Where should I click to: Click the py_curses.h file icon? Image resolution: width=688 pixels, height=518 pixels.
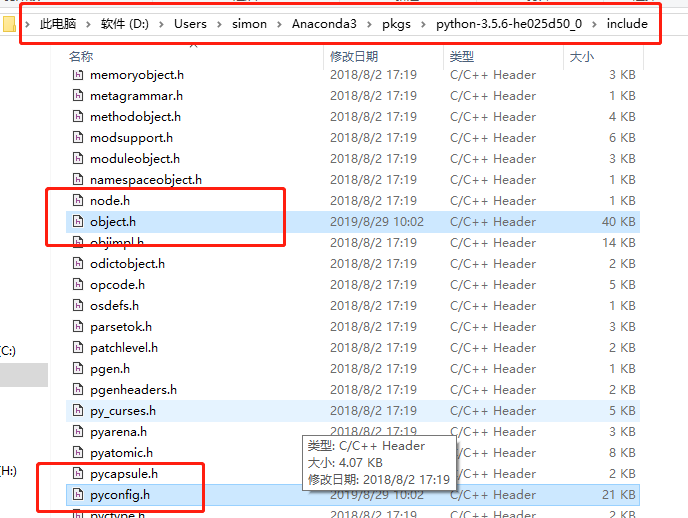[78, 411]
